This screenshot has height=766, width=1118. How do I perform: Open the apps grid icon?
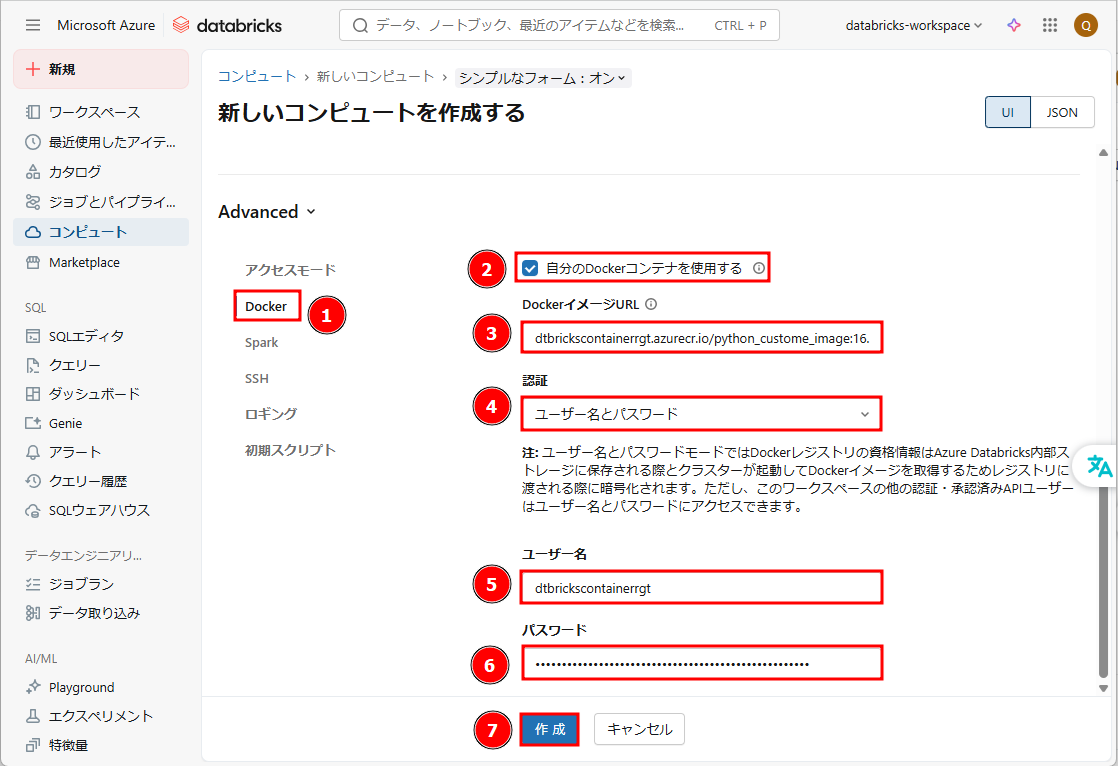pyautogui.click(x=1049, y=25)
